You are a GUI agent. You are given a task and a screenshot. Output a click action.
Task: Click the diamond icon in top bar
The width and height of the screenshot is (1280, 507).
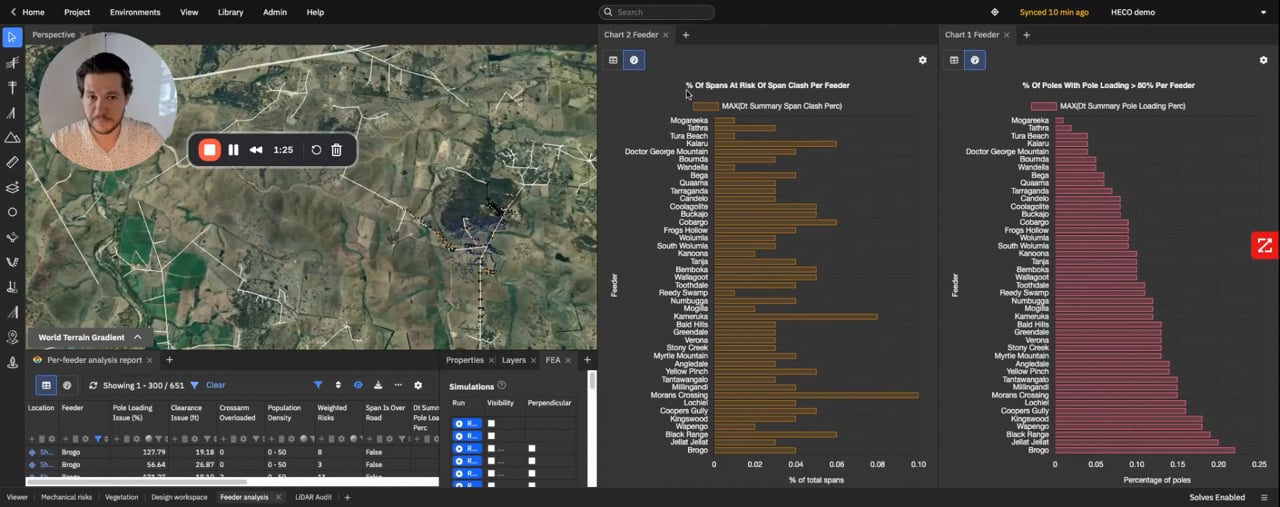pos(994,12)
